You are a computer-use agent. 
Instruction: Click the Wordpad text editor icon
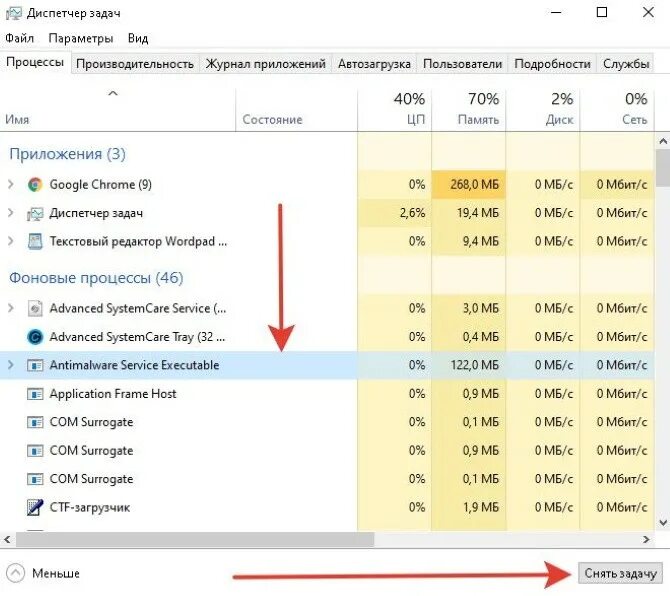35,241
